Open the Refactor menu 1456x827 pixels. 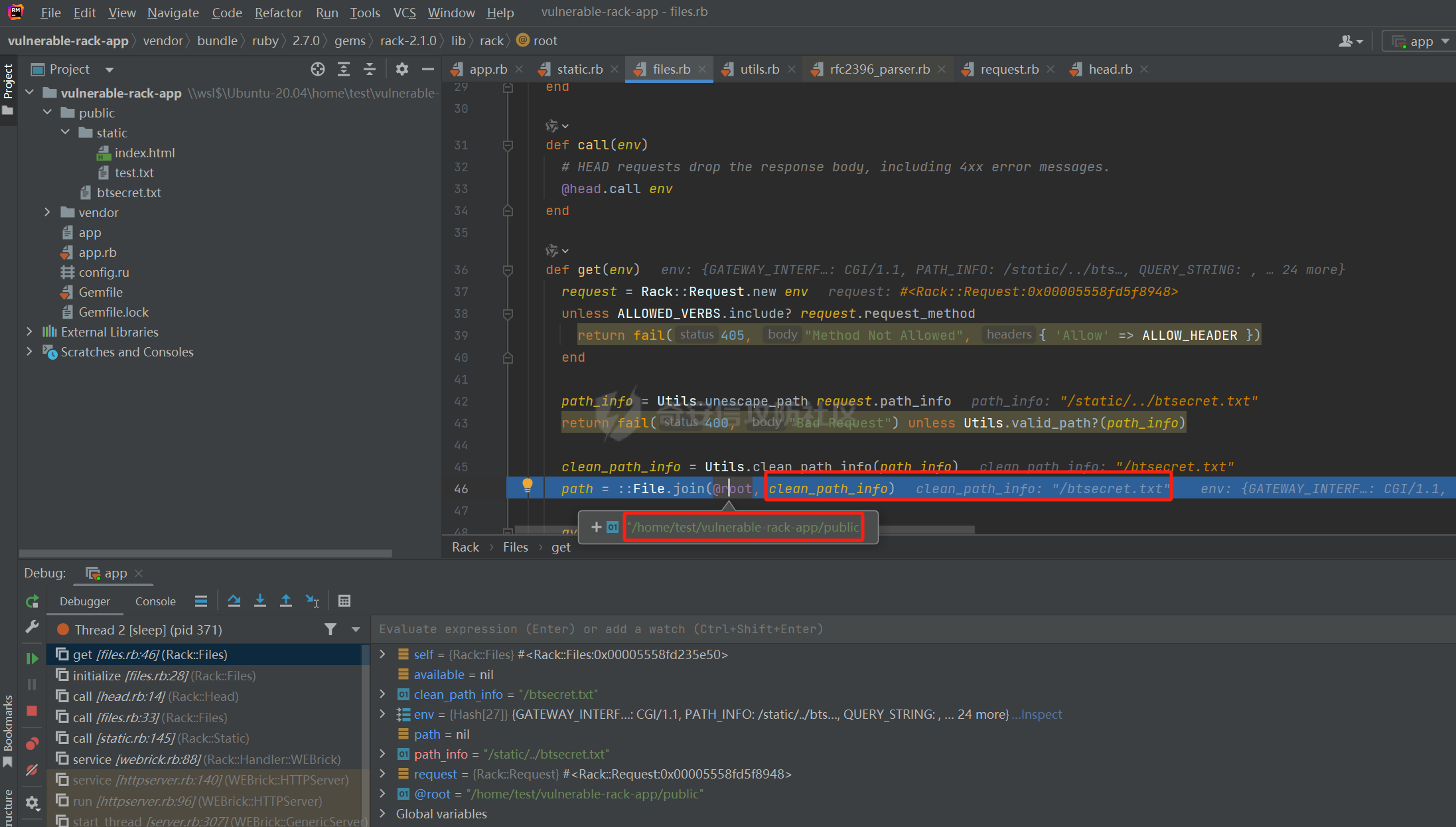278,13
